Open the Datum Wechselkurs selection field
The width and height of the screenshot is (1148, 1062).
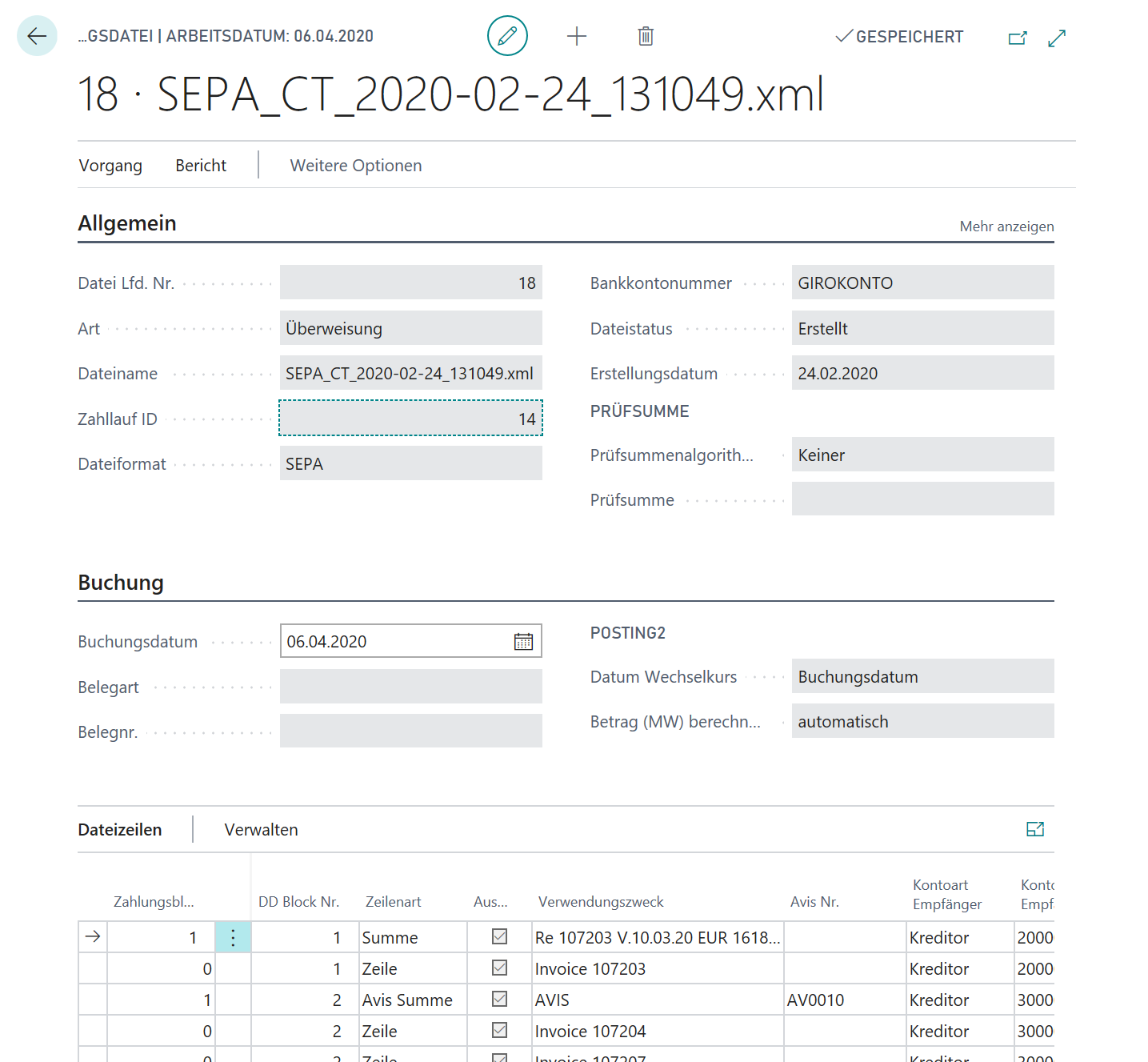coord(922,676)
